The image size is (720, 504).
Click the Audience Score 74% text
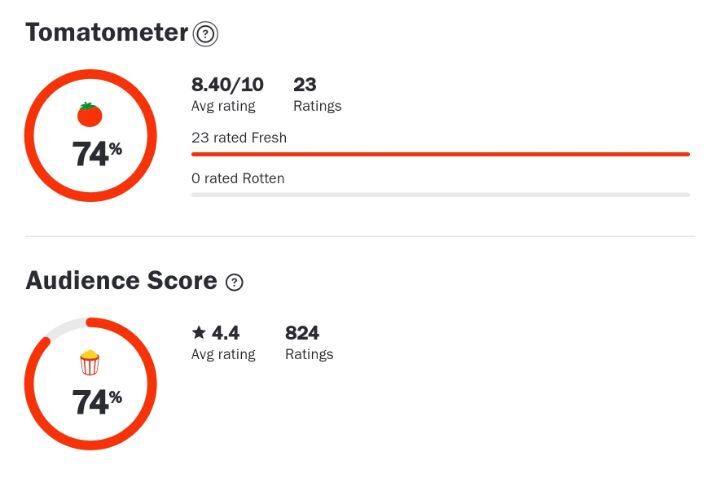coord(96,402)
